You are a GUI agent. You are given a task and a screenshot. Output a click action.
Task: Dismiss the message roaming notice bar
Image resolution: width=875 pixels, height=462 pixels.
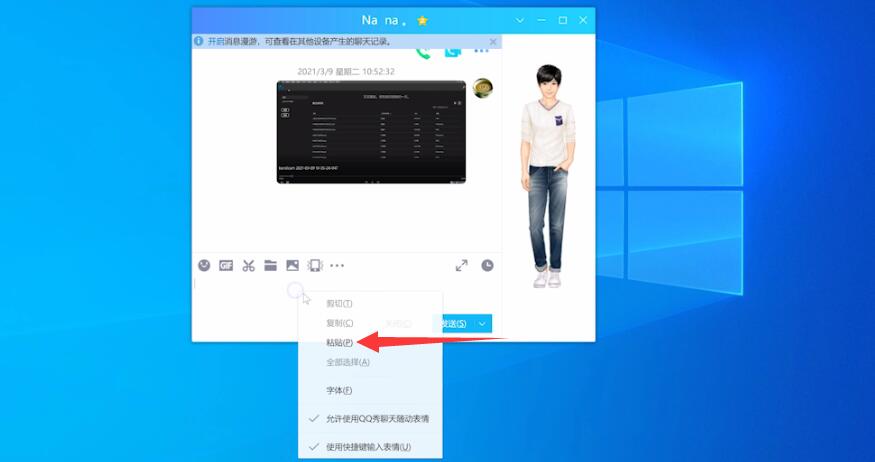493,41
